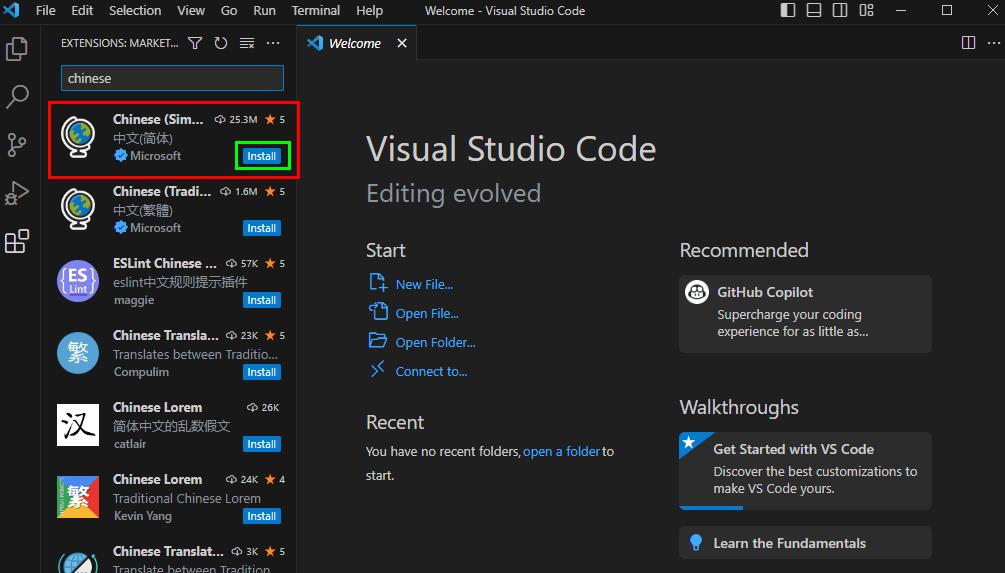Click Open File... link
Screen dimensions: 1005x573
click(x=427, y=313)
